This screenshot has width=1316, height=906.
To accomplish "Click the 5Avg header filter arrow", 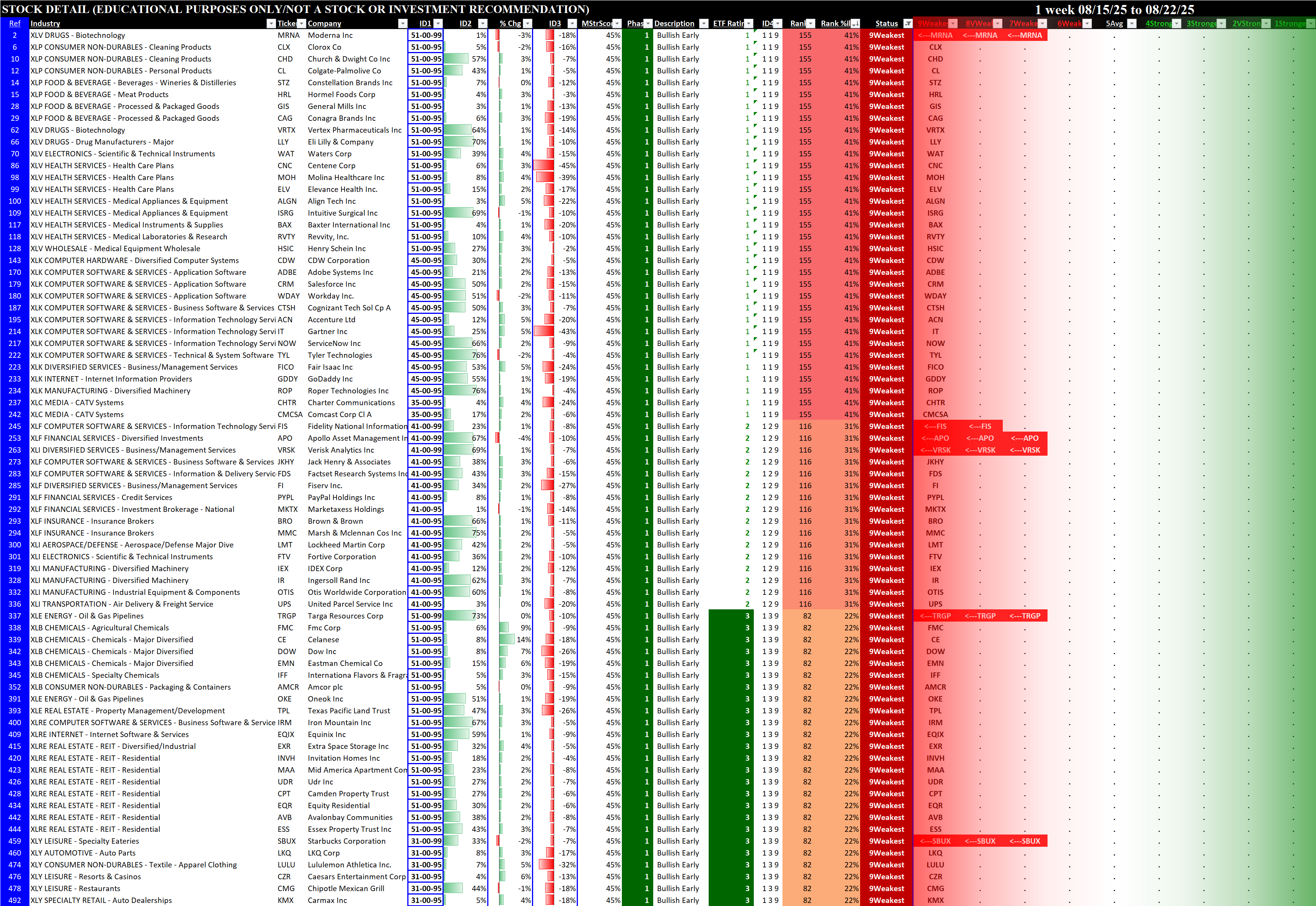I will coord(1131,23).
